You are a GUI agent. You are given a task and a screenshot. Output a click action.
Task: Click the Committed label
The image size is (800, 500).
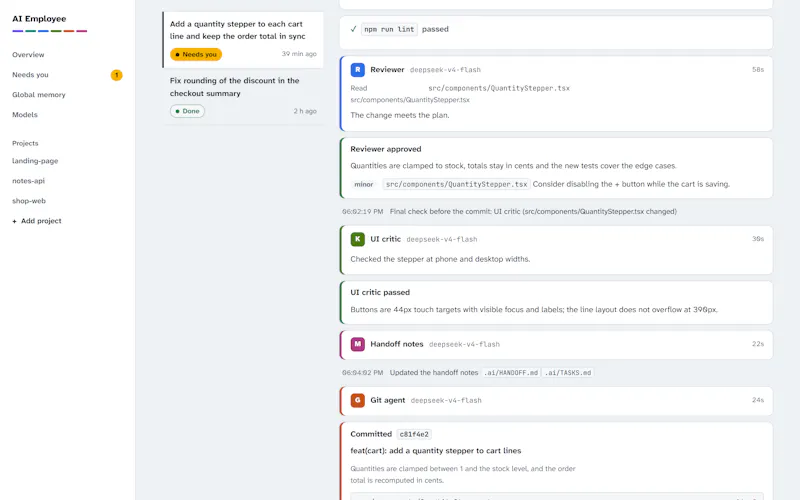[371, 434]
